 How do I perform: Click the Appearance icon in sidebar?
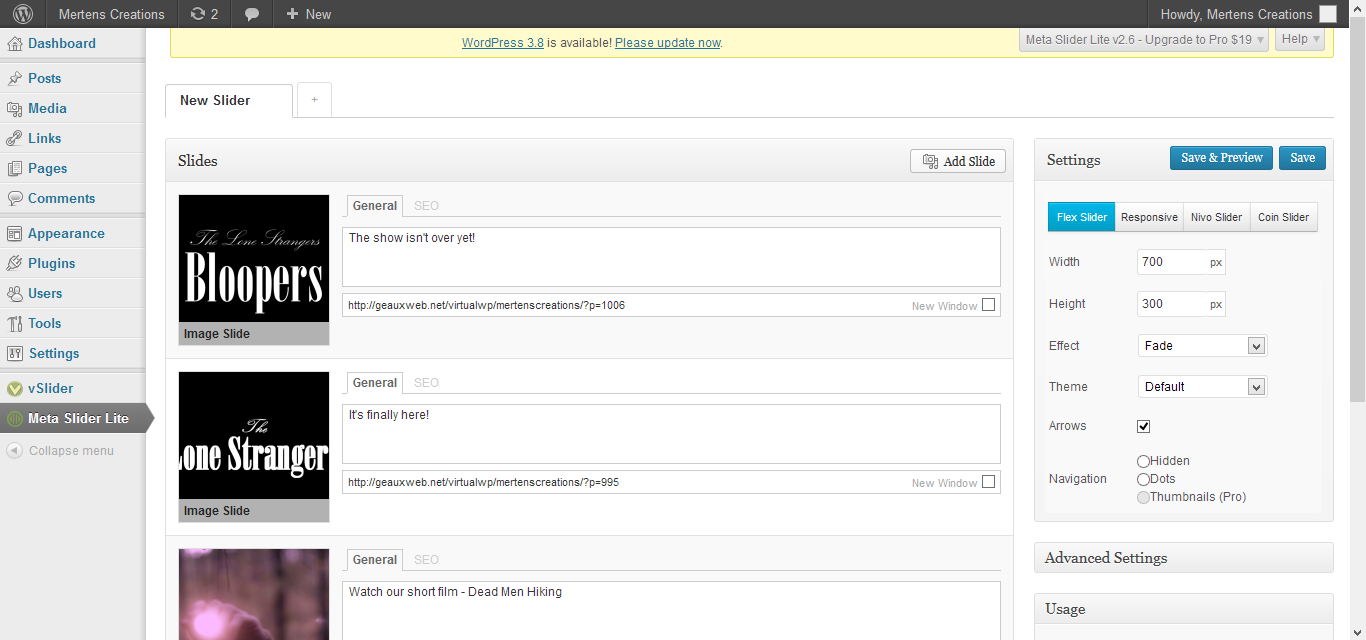[x=14, y=234]
